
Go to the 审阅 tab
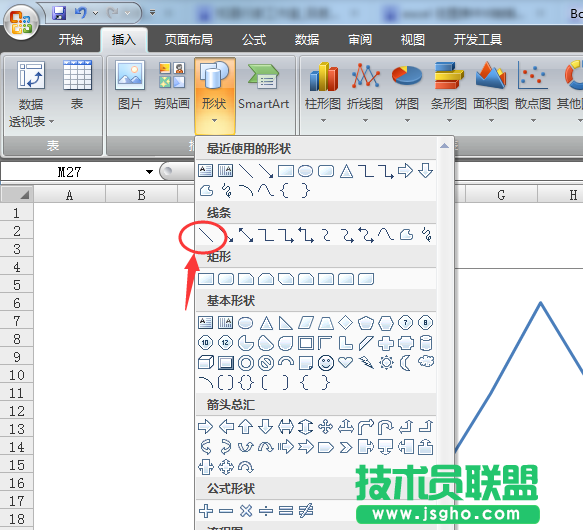(360, 39)
